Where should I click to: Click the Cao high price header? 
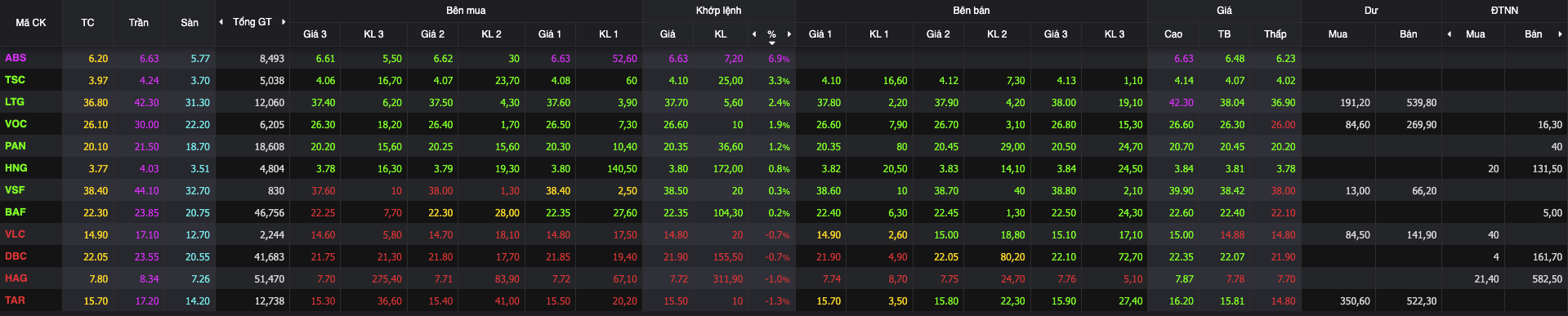[1173, 34]
